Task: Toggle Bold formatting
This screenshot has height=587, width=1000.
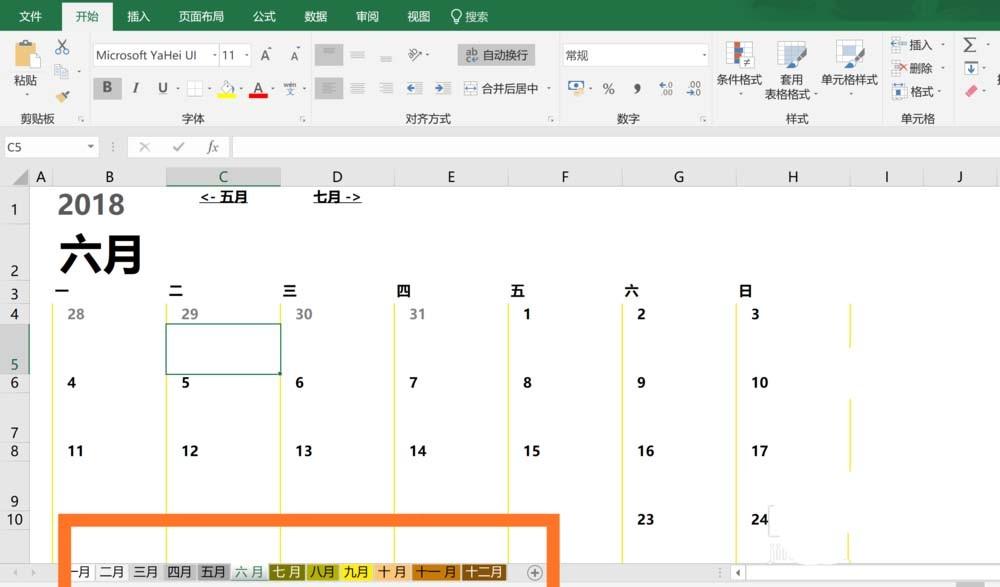Action: (x=106, y=86)
